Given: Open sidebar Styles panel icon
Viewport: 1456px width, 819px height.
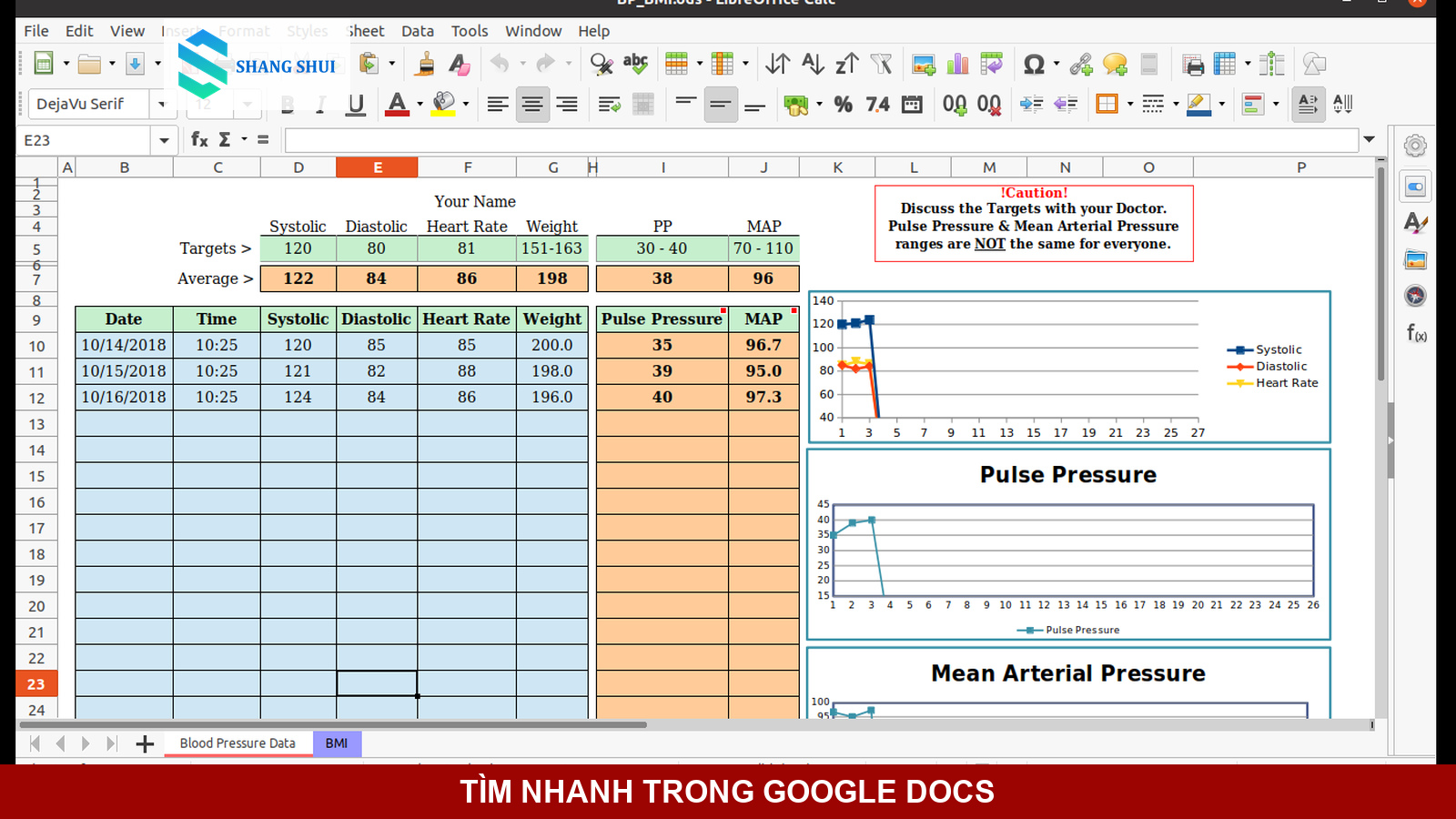Looking at the screenshot, I should 1415,223.
